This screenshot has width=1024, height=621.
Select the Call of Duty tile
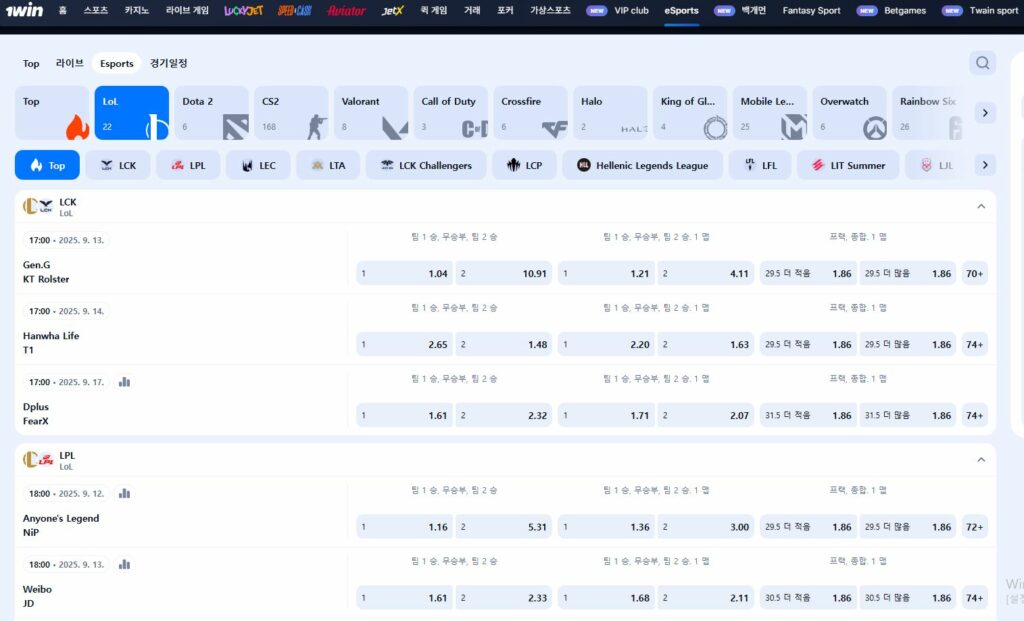[x=451, y=113]
